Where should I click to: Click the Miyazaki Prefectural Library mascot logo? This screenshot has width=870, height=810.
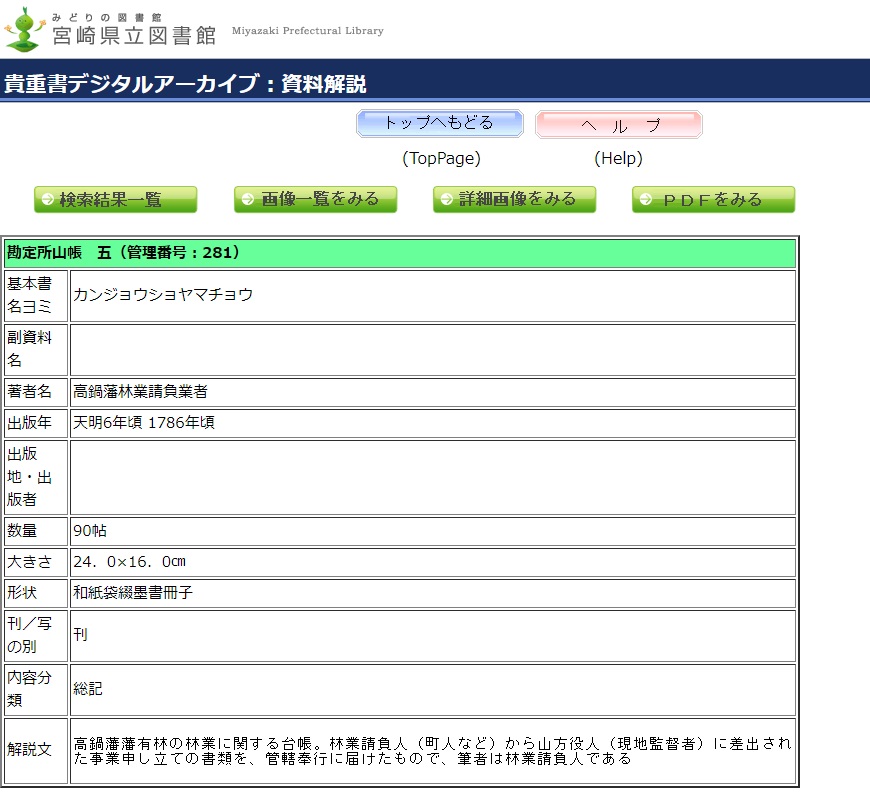pyautogui.click(x=24, y=30)
